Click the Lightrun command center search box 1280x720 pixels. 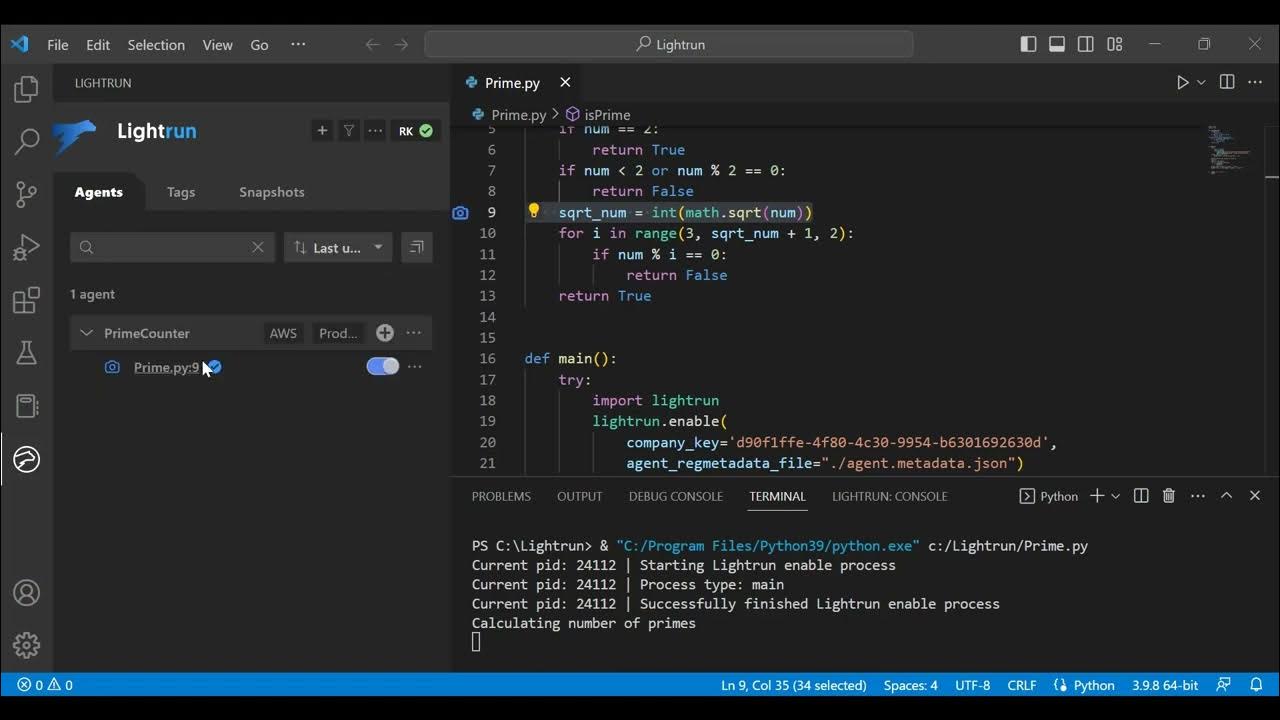[x=669, y=45]
